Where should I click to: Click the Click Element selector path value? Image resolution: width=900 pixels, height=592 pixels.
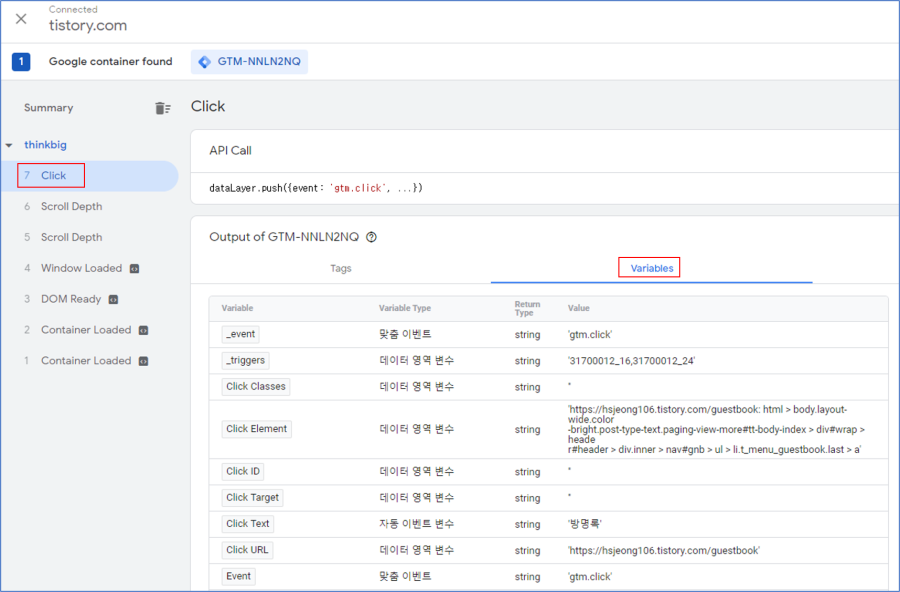(x=716, y=430)
